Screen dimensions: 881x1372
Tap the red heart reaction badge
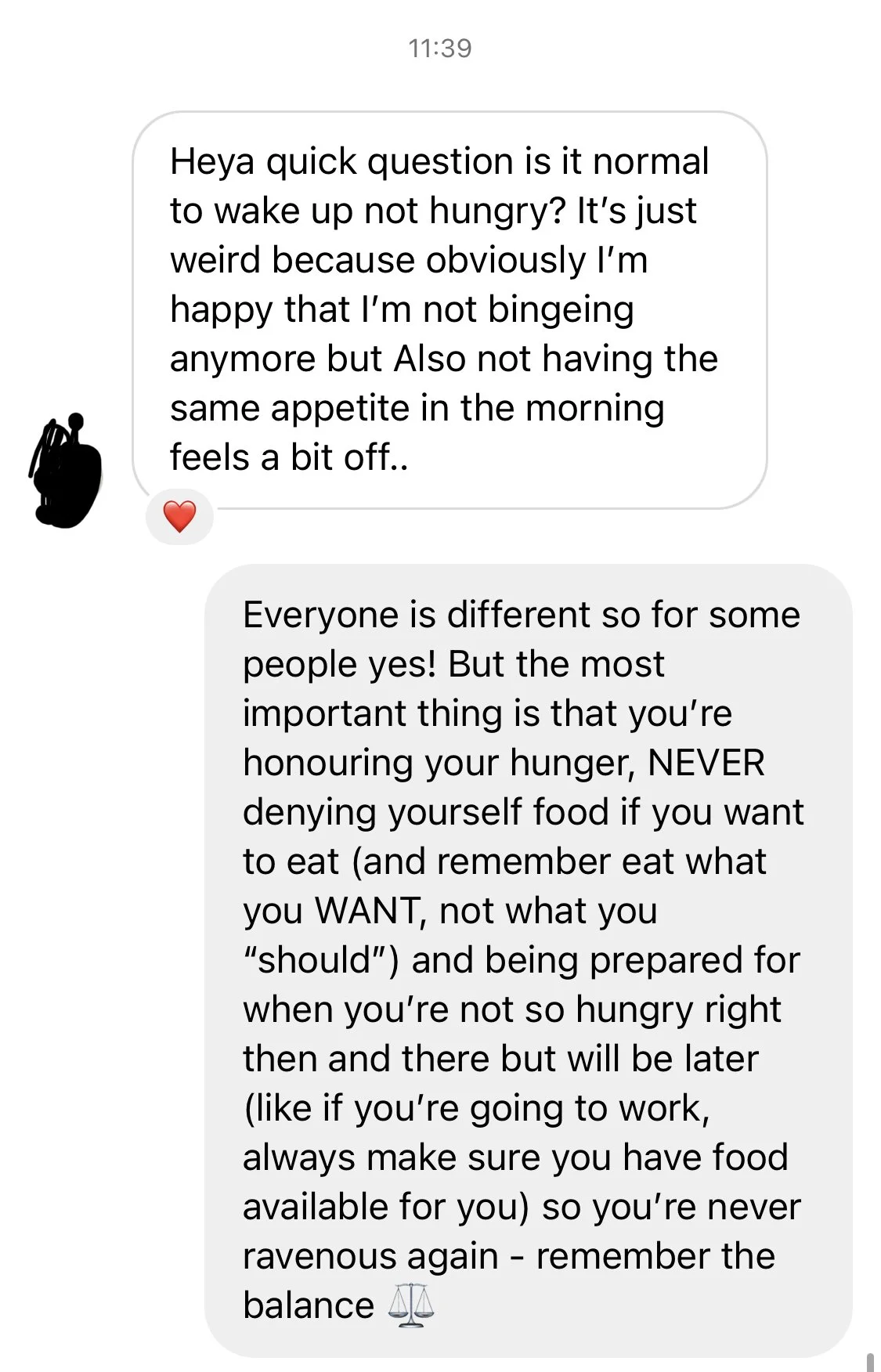[x=179, y=517]
